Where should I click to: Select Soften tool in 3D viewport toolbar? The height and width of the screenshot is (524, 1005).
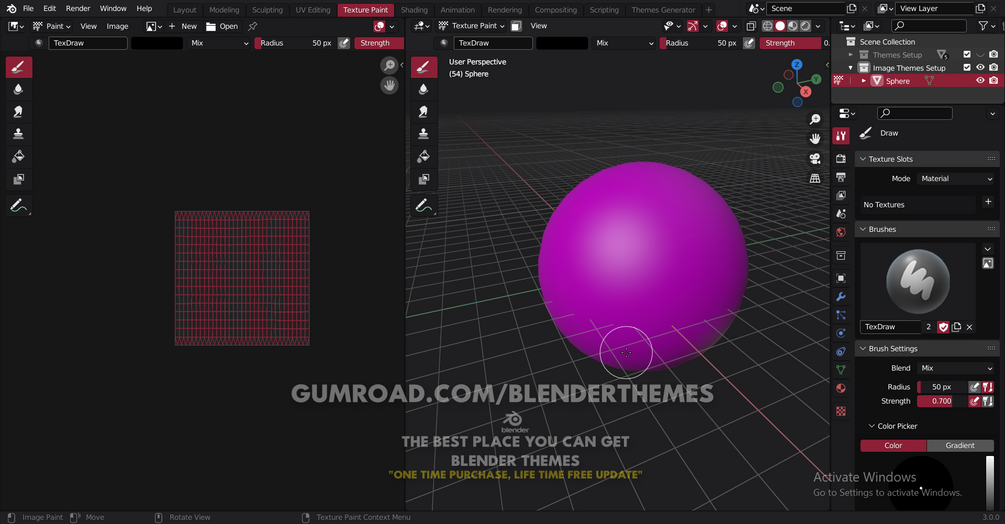click(424, 89)
